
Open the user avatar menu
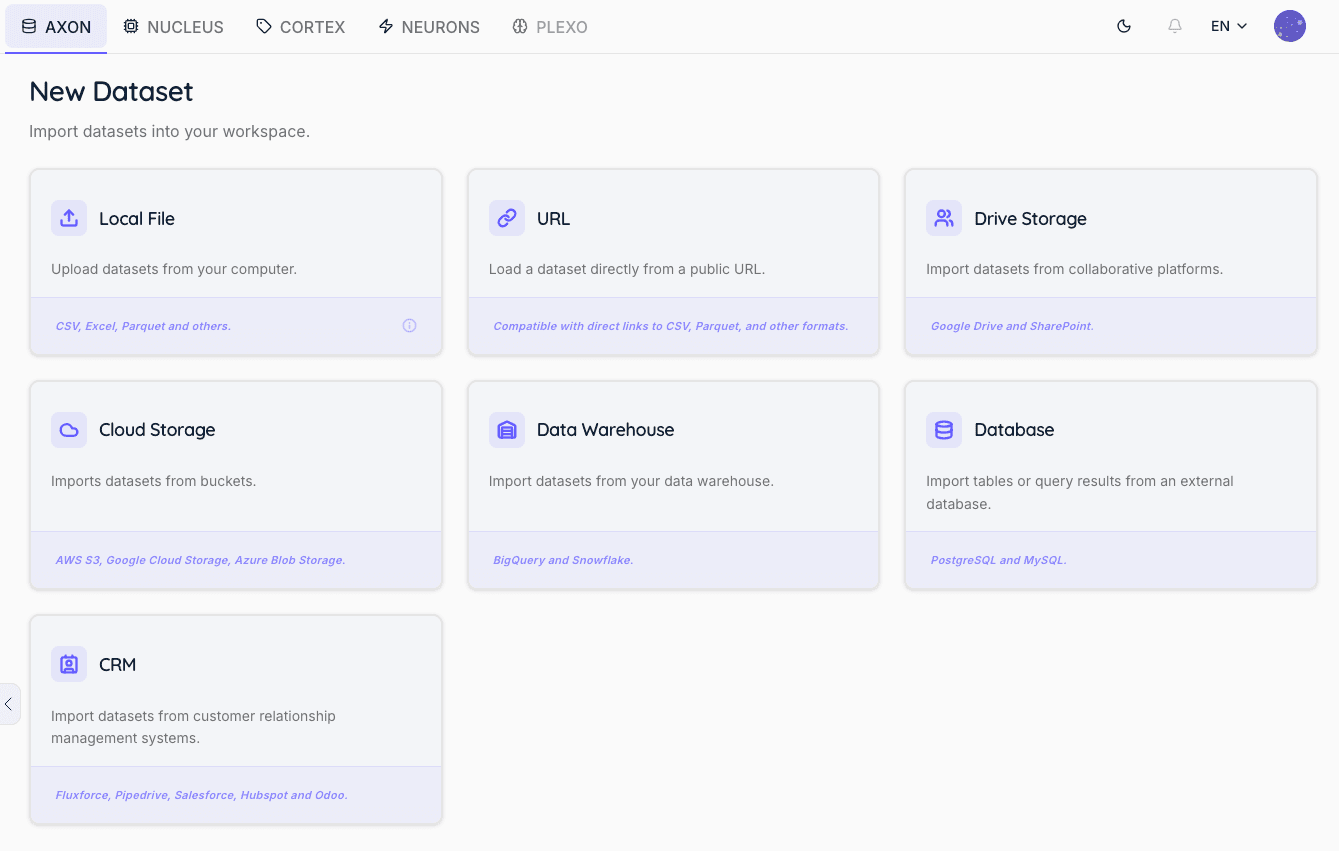(x=1290, y=26)
